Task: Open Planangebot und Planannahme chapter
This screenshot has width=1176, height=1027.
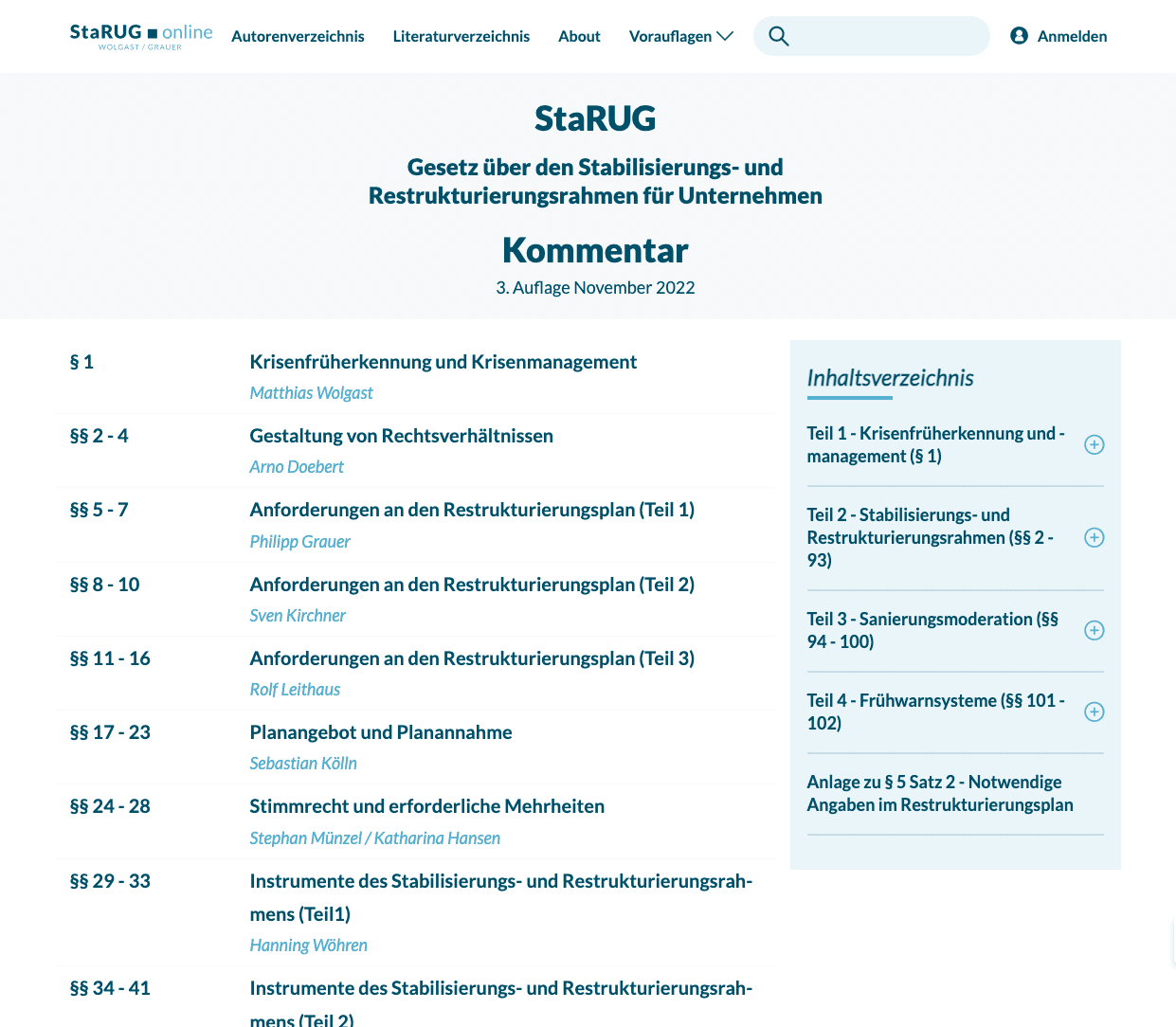Action: pyautogui.click(x=380, y=732)
